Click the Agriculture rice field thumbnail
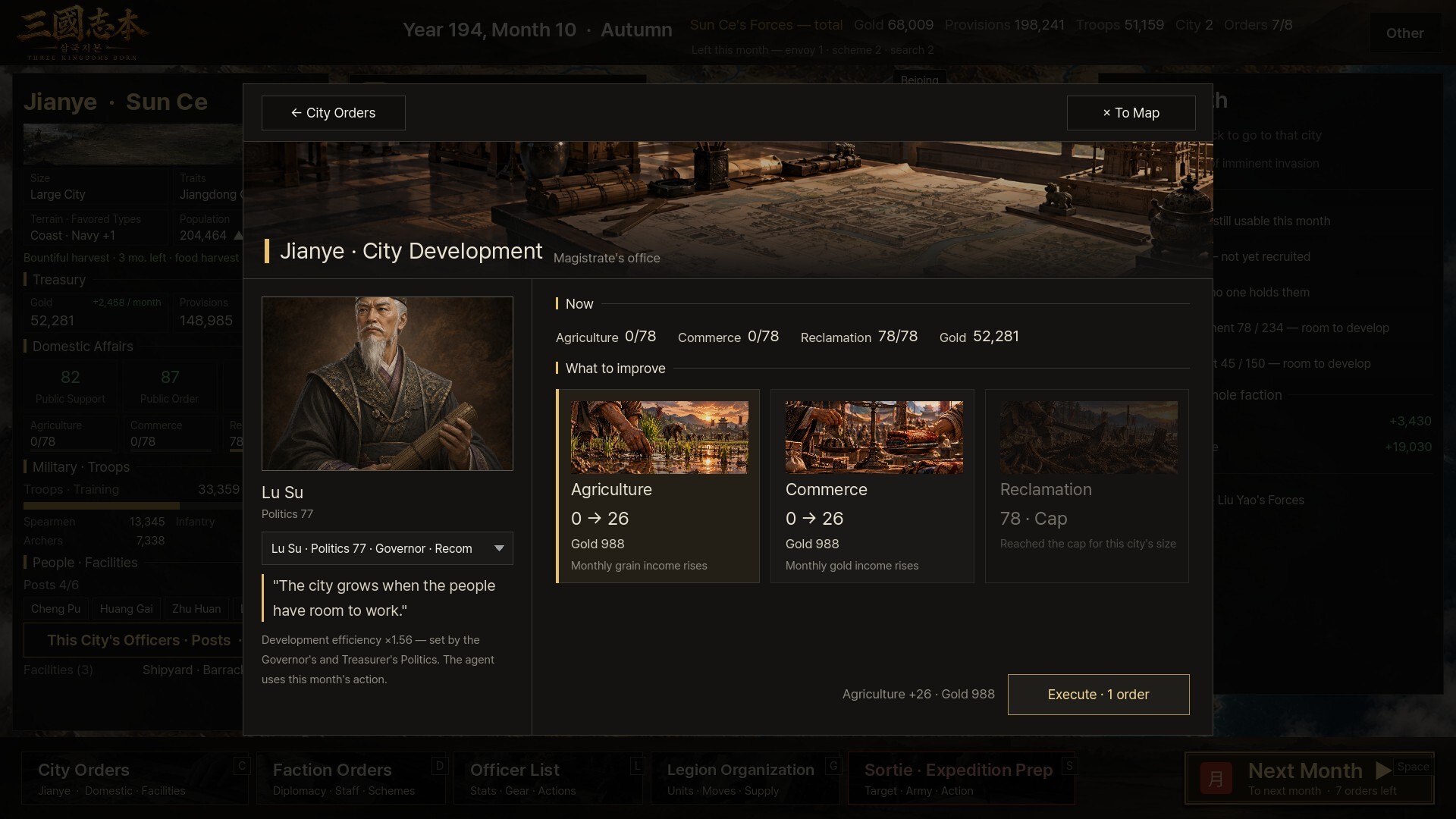 tap(660, 438)
